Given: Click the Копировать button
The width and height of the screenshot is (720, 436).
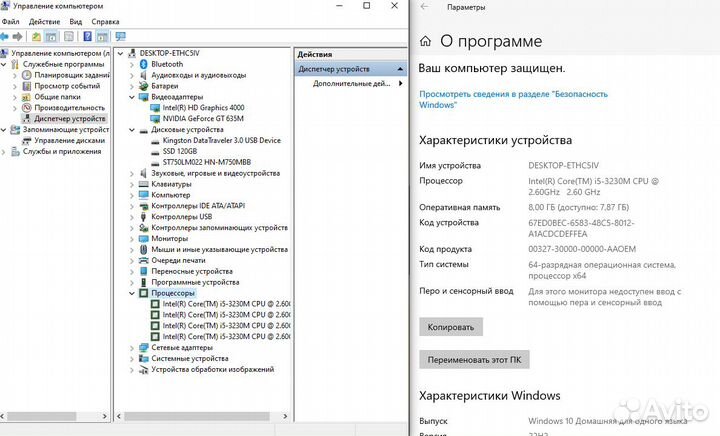Looking at the screenshot, I should click(x=450, y=327).
